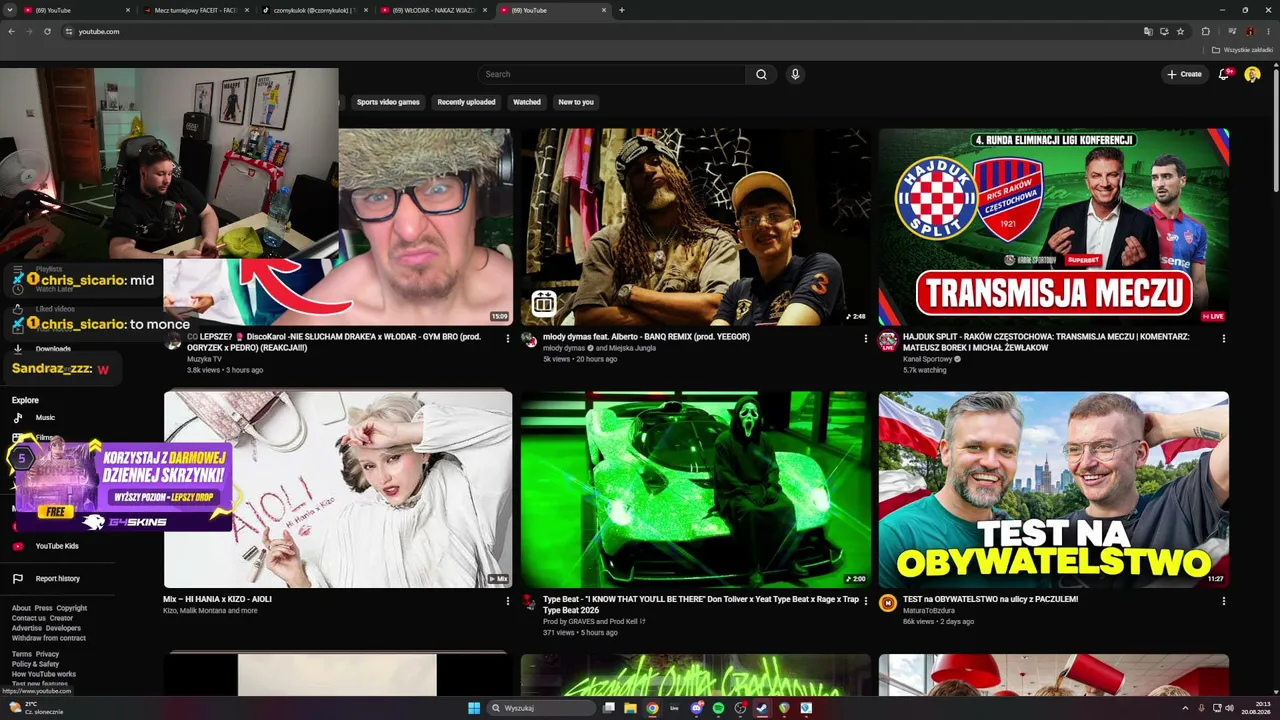The height and width of the screenshot is (720, 1280).
Task: Click the YouTube search magnifier button
Action: tap(761, 74)
